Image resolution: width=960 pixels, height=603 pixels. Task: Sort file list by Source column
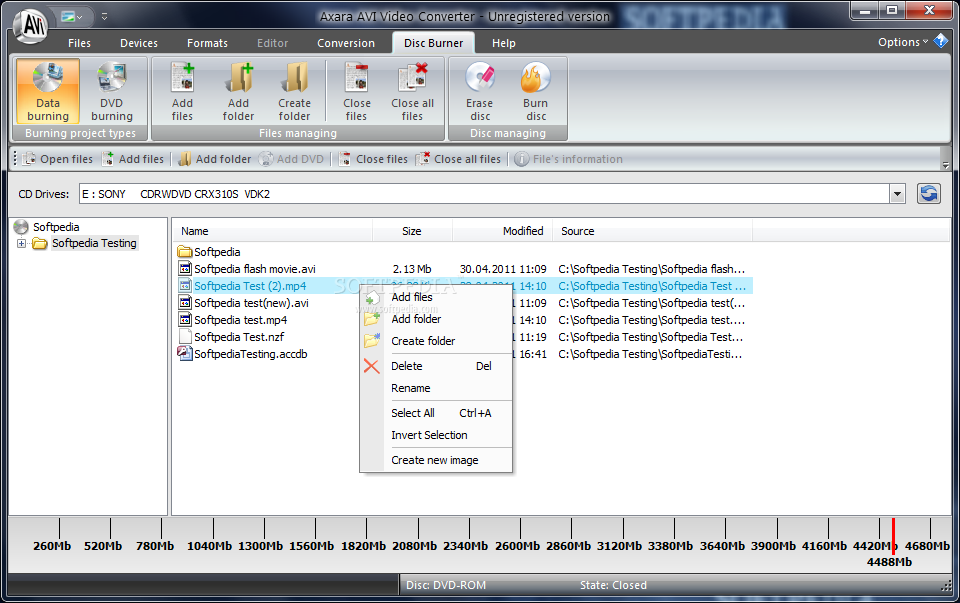[x=653, y=231]
